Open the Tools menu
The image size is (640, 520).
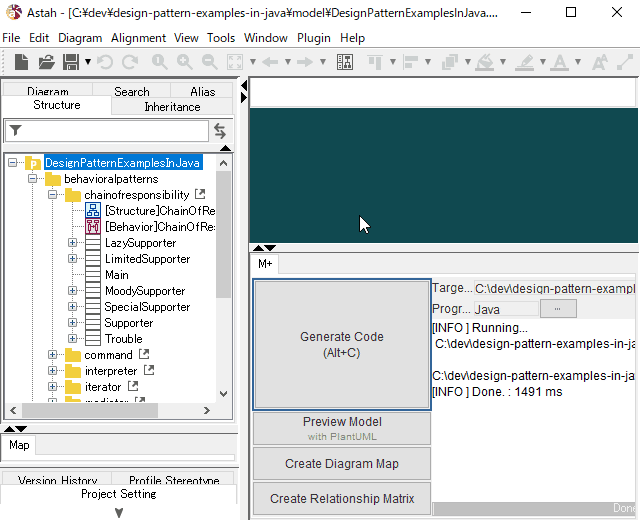coord(221,38)
